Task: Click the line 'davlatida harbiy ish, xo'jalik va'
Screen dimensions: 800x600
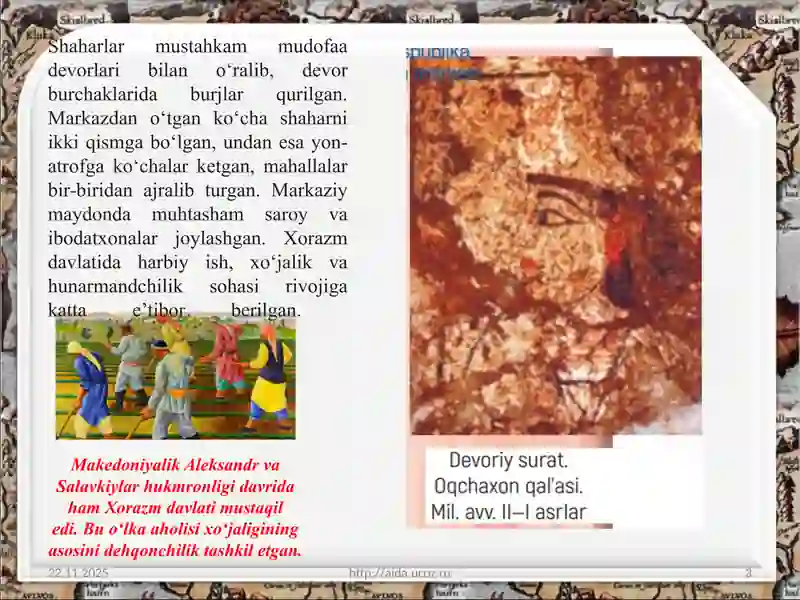Action: click(x=197, y=262)
